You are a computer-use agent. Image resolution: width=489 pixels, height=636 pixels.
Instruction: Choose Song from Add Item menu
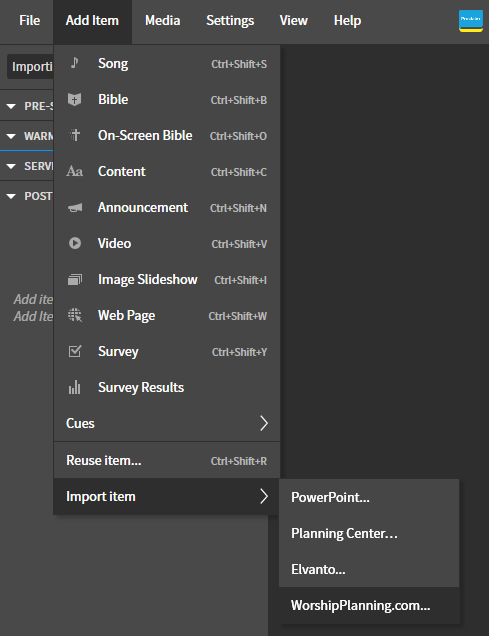pos(167,63)
